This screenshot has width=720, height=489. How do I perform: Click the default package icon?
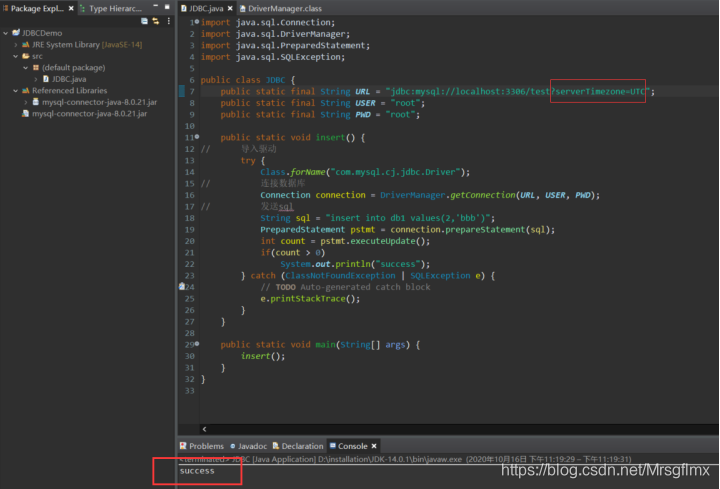pos(36,67)
